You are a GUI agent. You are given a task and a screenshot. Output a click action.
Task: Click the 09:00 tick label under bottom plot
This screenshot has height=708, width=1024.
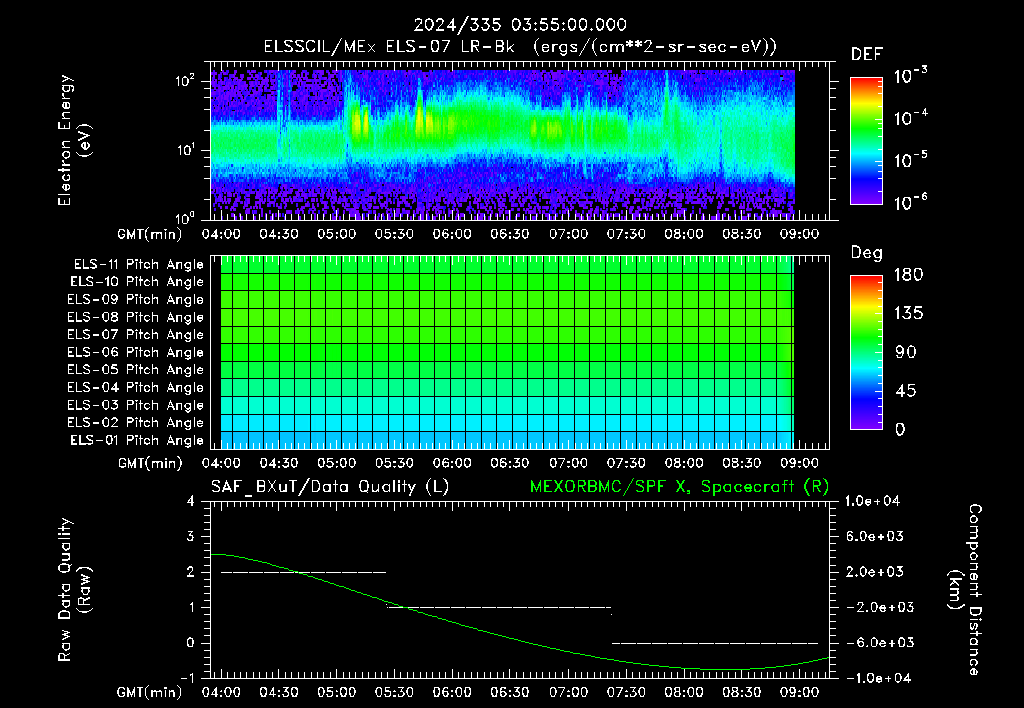[799, 692]
